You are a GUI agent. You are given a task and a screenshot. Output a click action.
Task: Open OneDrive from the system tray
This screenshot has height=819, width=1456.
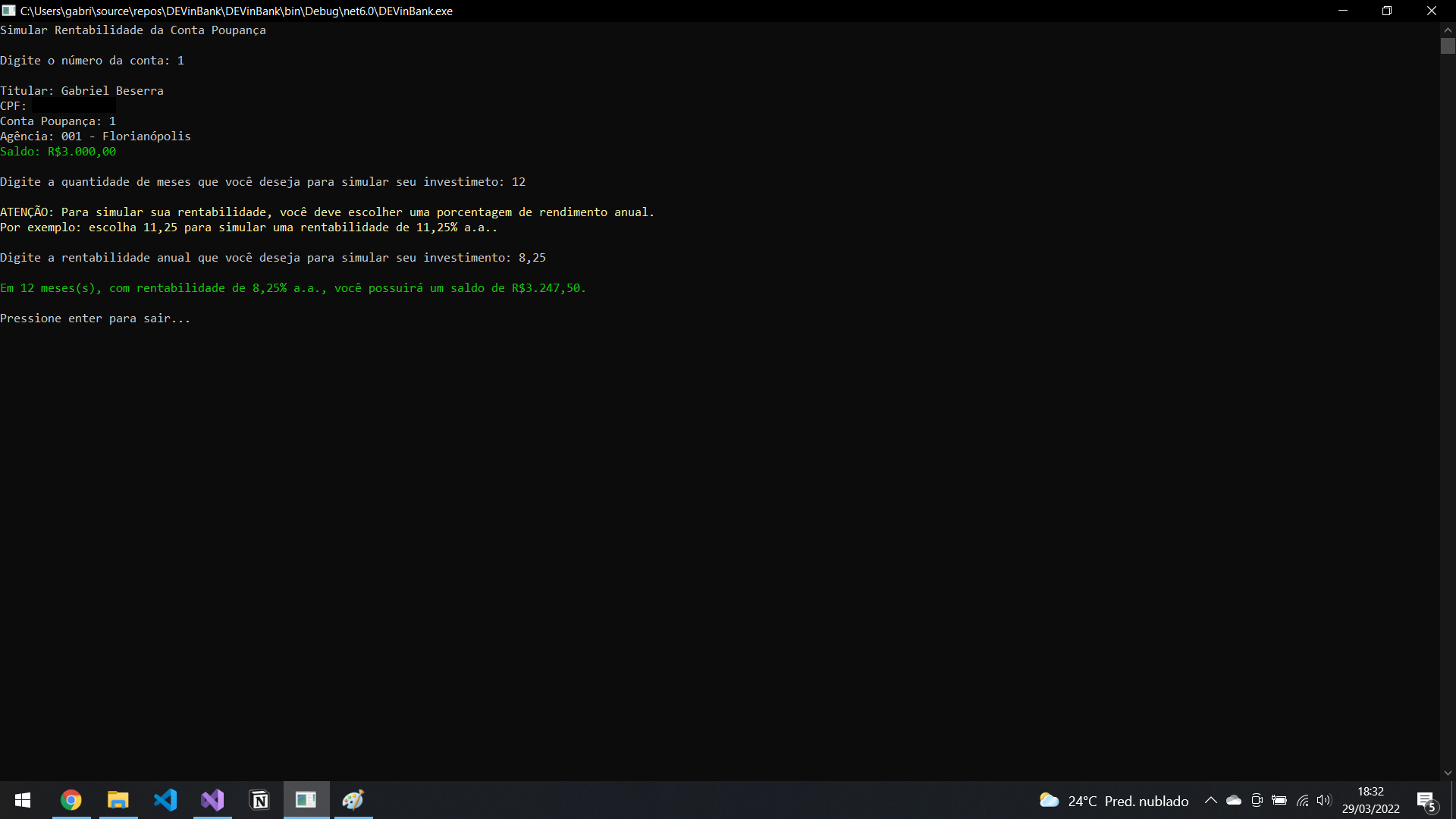[x=1234, y=800]
